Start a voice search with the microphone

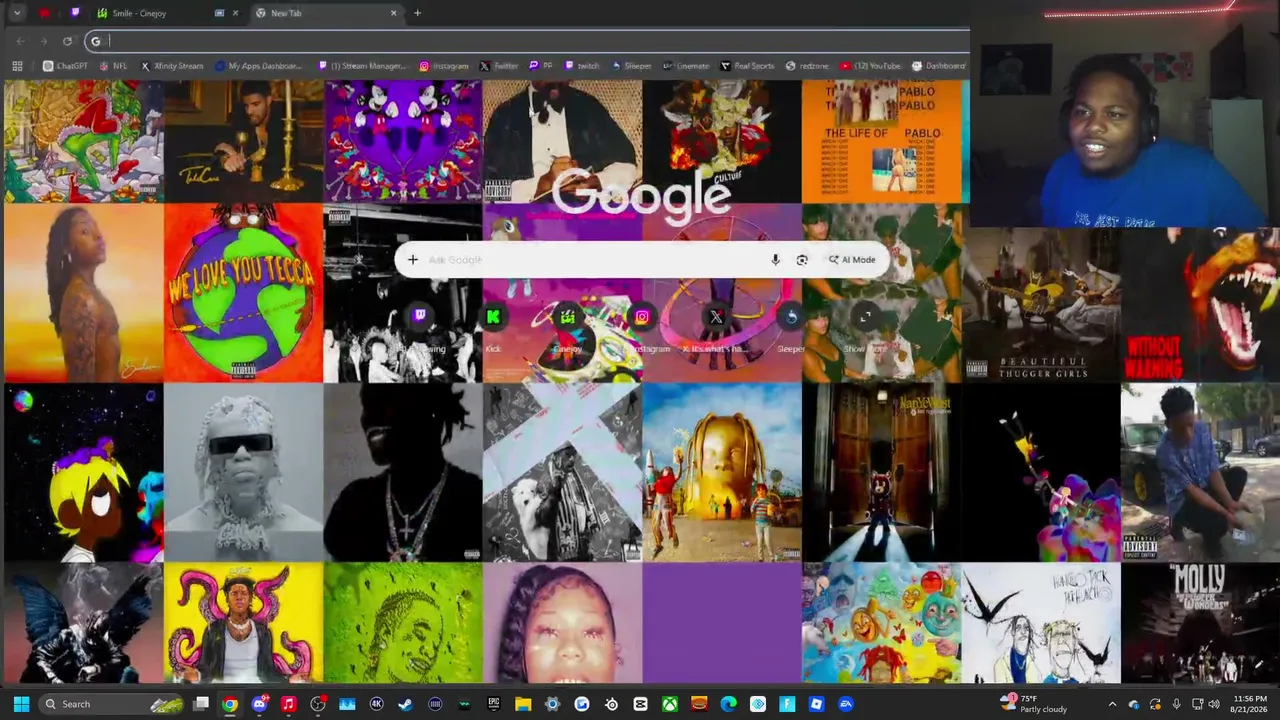(775, 260)
